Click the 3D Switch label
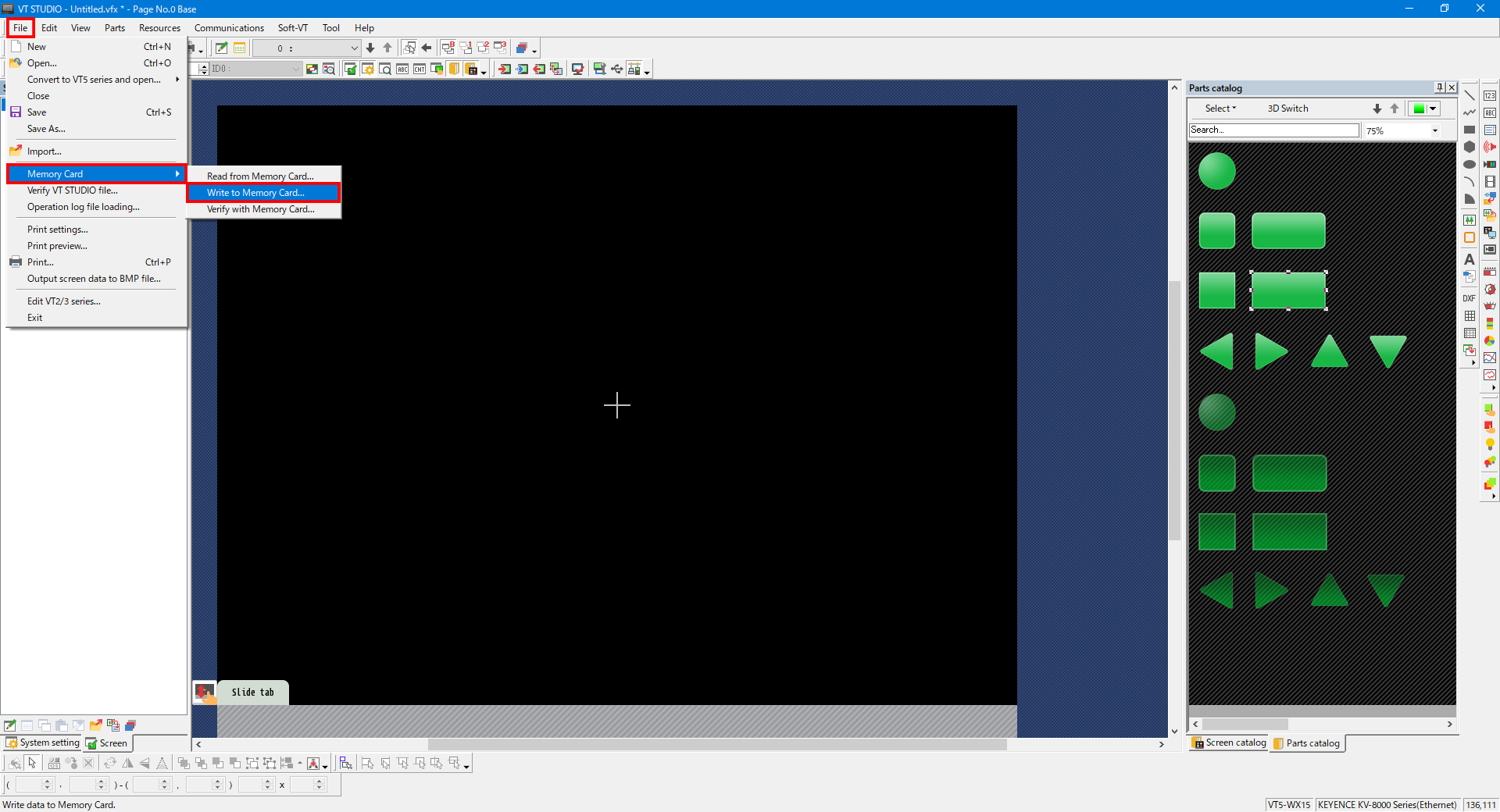This screenshot has width=1500, height=812. click(1287, 109)
